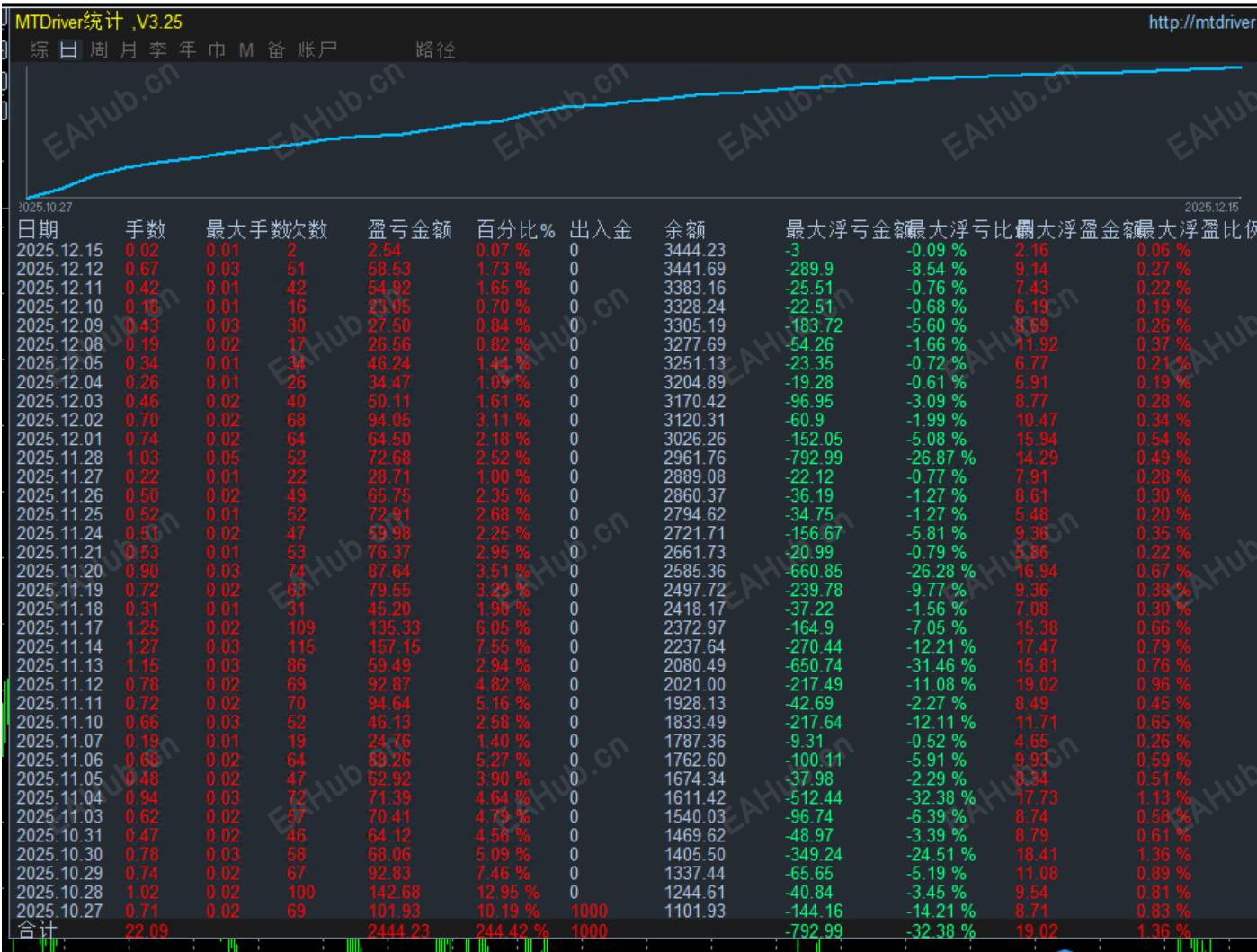Click the 7.55 % value on 2025.11.14
1257x952 pixels.
click(504, 646)
